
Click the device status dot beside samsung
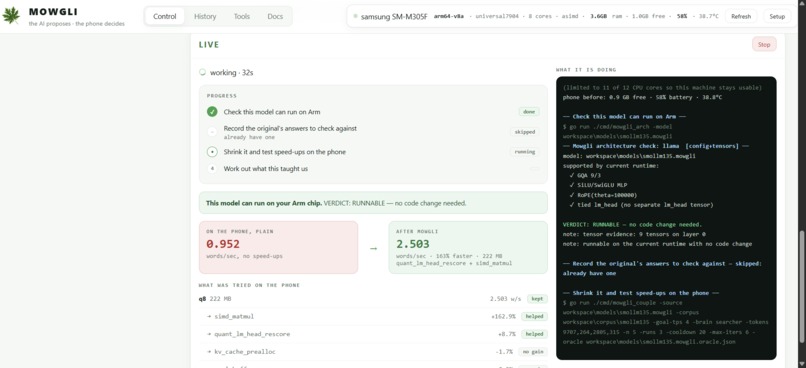coord(355,16)
